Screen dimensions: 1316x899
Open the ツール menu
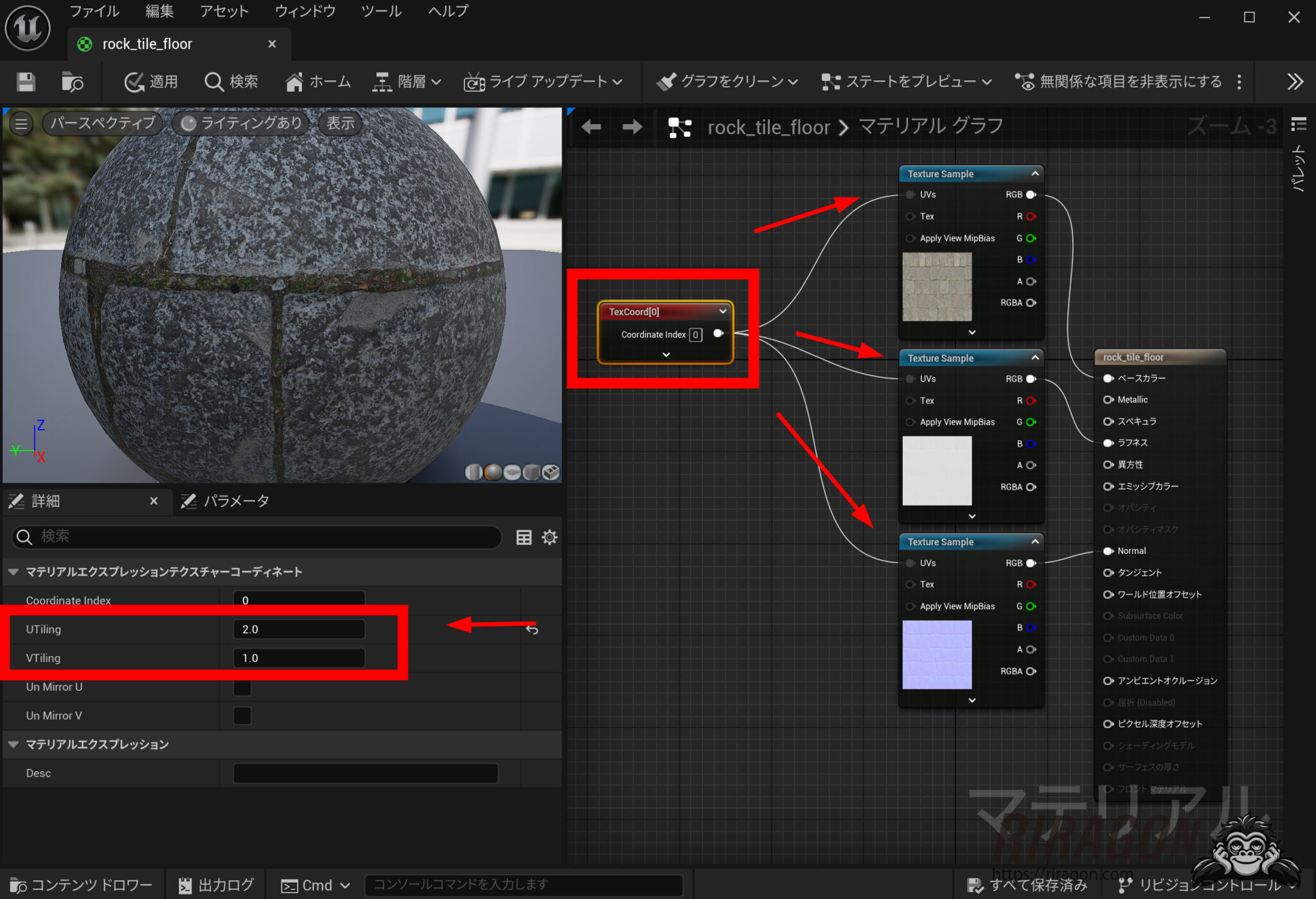(x=380, y=11)
